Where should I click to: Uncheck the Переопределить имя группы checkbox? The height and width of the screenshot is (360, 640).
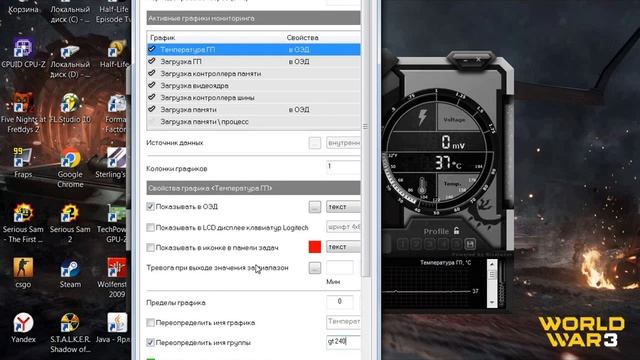[150, 342]
